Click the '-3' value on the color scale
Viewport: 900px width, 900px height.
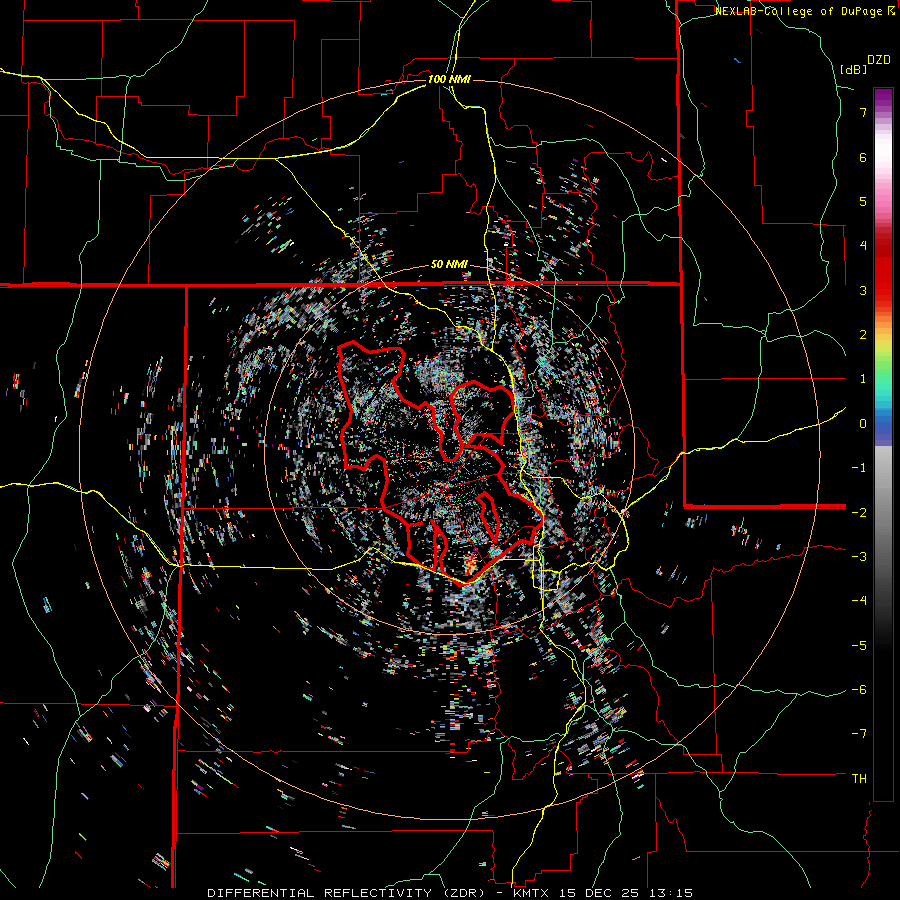[859, 556]
